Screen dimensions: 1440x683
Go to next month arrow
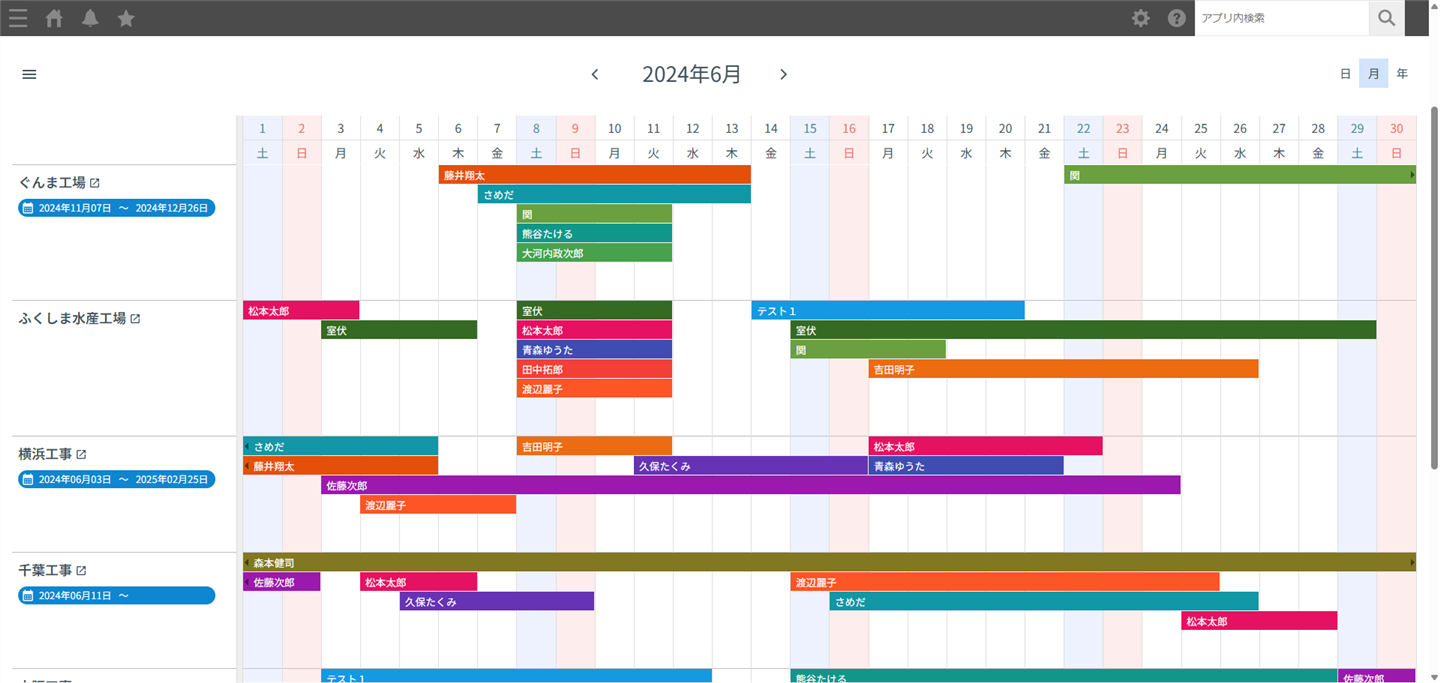click(783, 74)
